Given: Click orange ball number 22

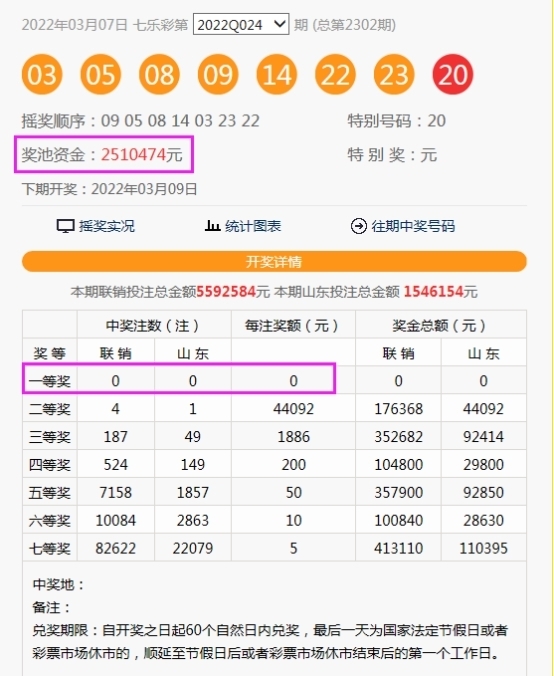Looking at the screenshot, I should [x=335, y=74].
